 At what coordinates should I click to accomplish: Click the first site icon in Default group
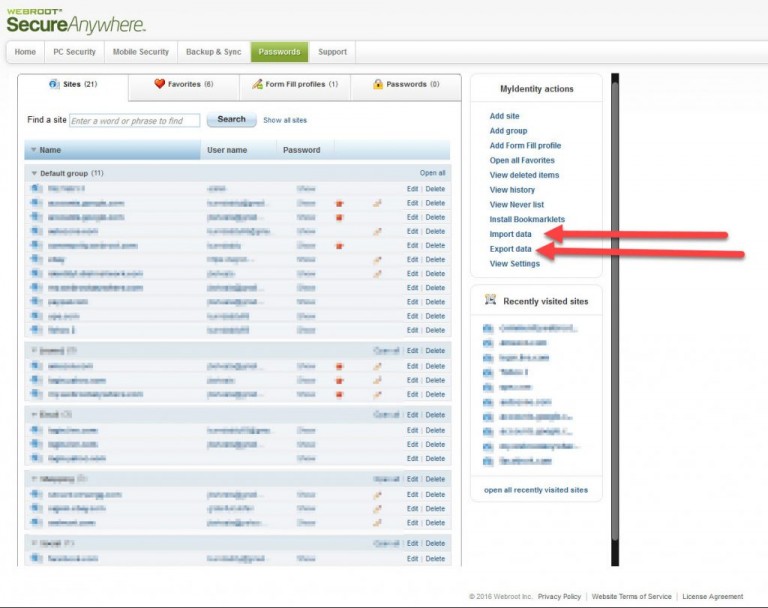(x=36, y=189)
